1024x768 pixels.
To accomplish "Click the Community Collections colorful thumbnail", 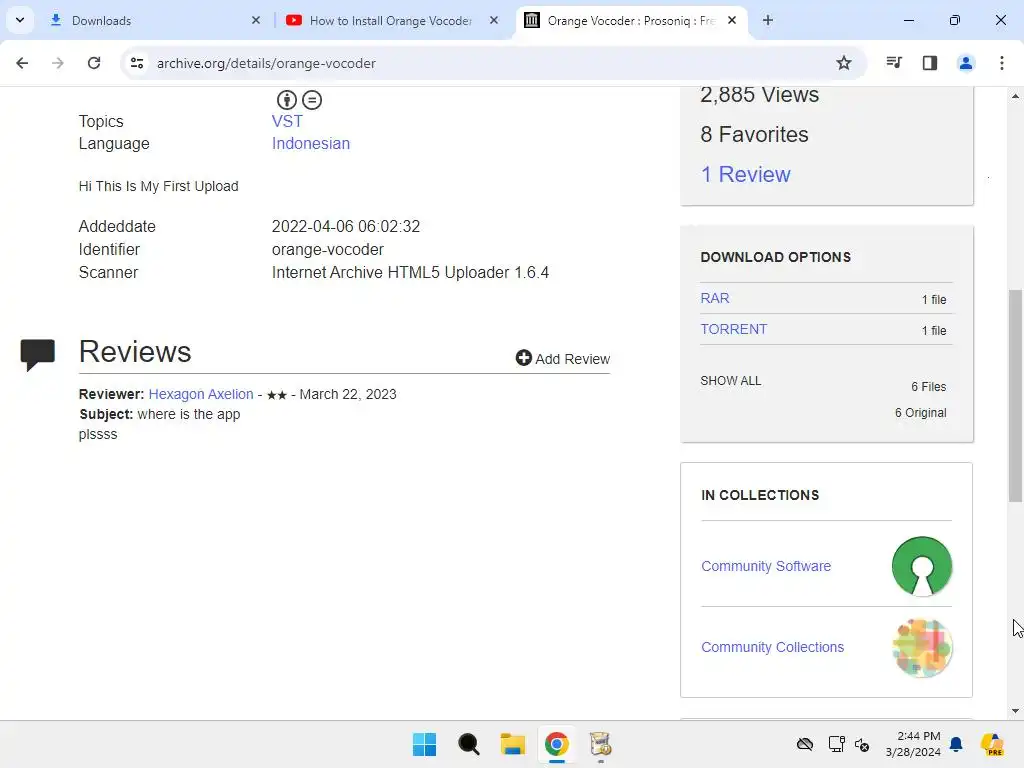I will pos(921,647).
